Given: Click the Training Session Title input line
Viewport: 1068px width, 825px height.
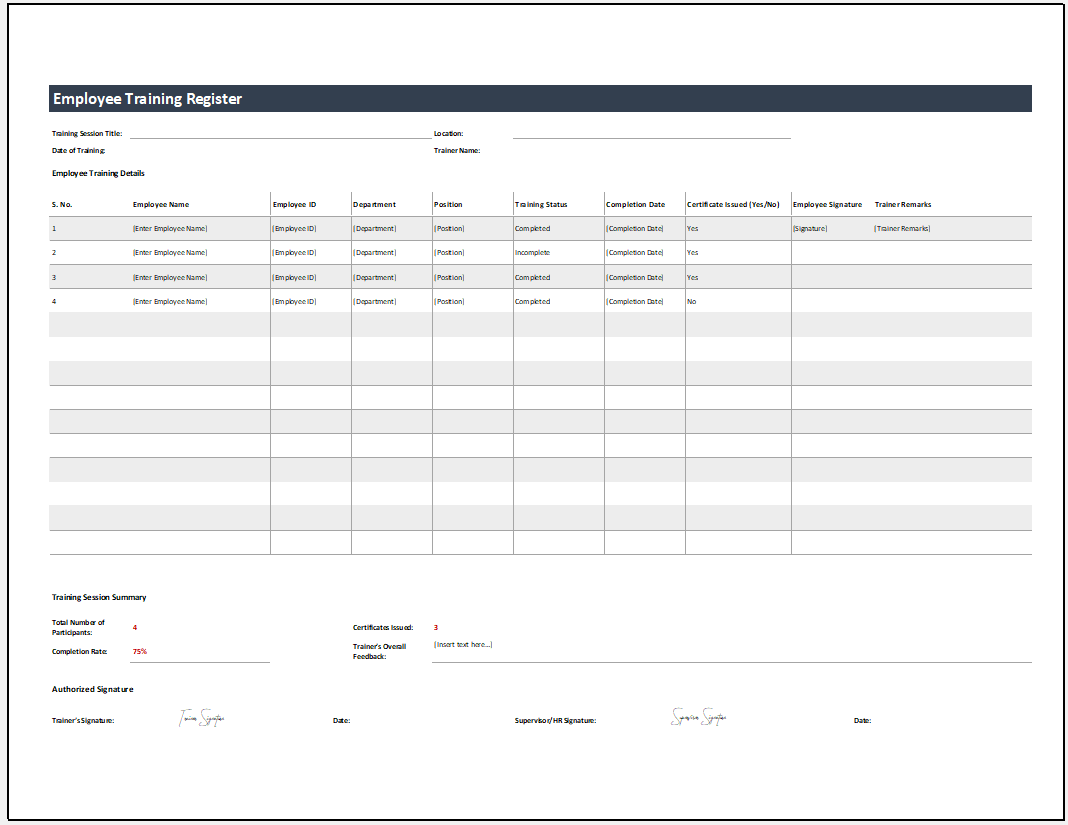Looking at the screenshot, I should 280,134.
